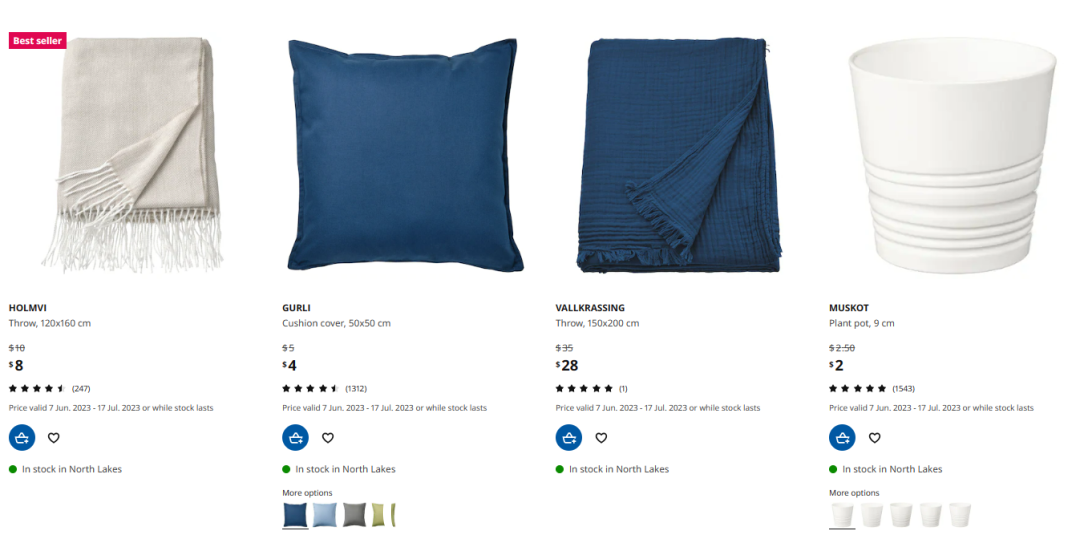The height and width of the screenshot is (543, 1080).
Task: Select the last MUSKOT pot variant thumbnail
Action: pyautogui.click(x=960, y=515)
